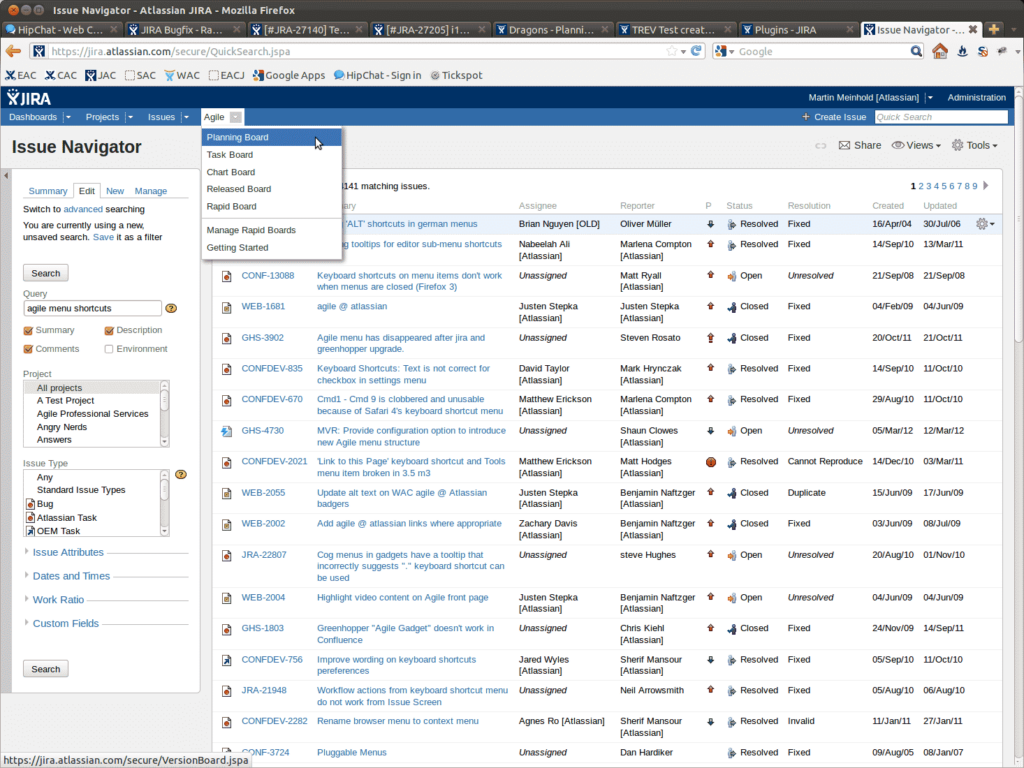Click into the Quick Search field
1024x768 pixels.
[x=941, y=117]
